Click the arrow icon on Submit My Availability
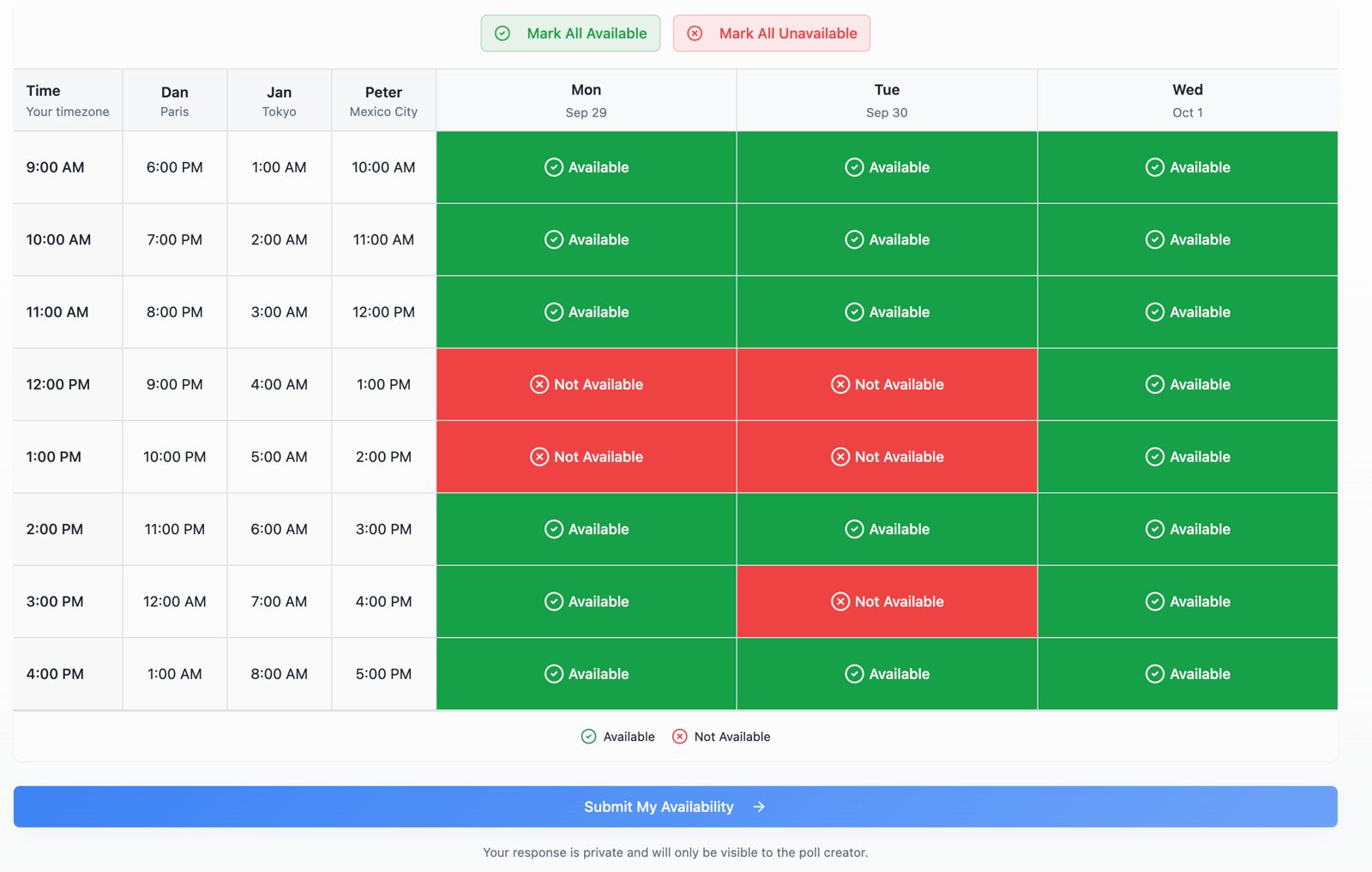The image size is (1372, 872). 759,807
